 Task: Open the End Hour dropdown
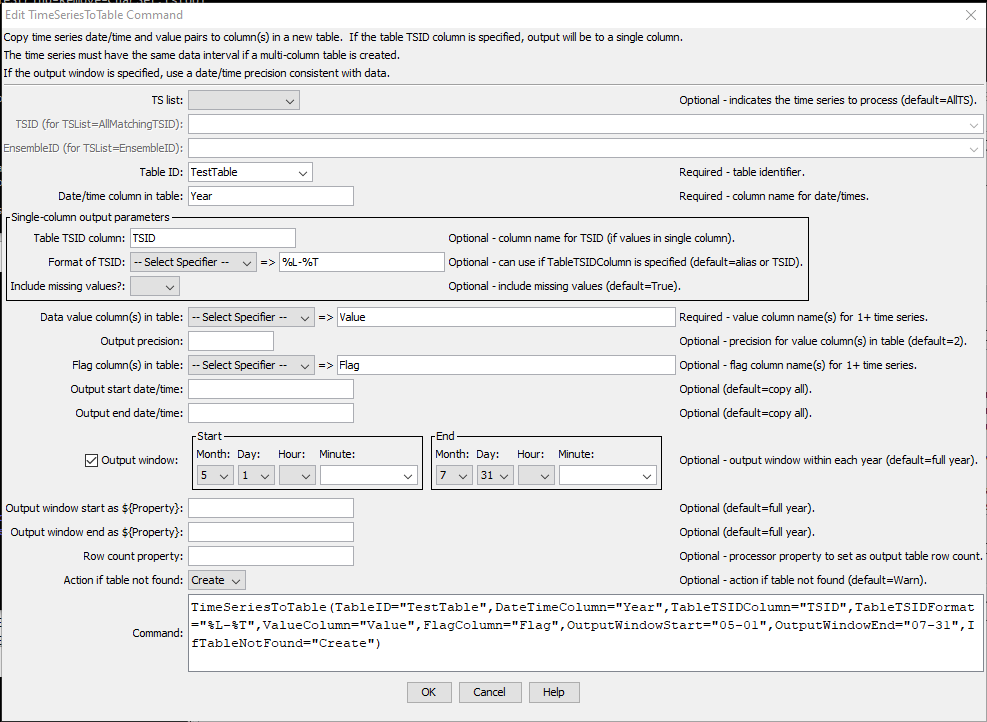536,475
